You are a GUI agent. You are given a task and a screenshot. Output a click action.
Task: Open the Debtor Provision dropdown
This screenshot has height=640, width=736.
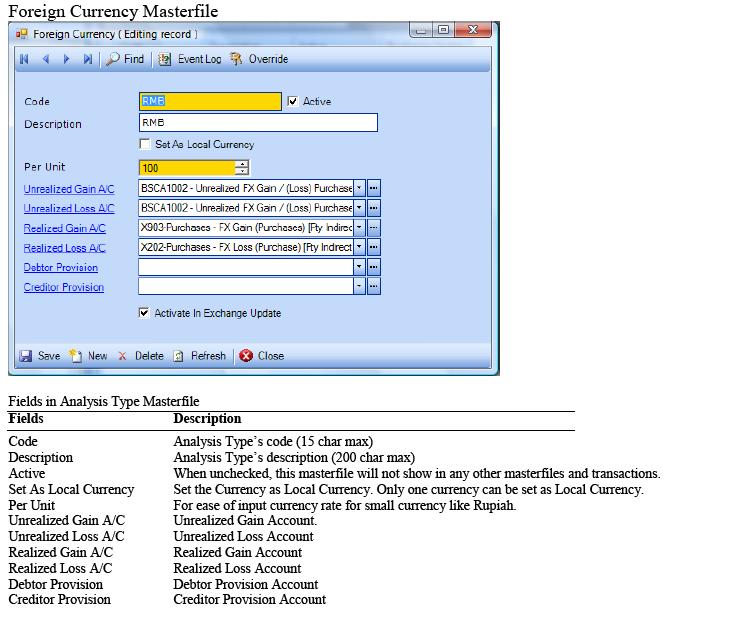[359, 267]
